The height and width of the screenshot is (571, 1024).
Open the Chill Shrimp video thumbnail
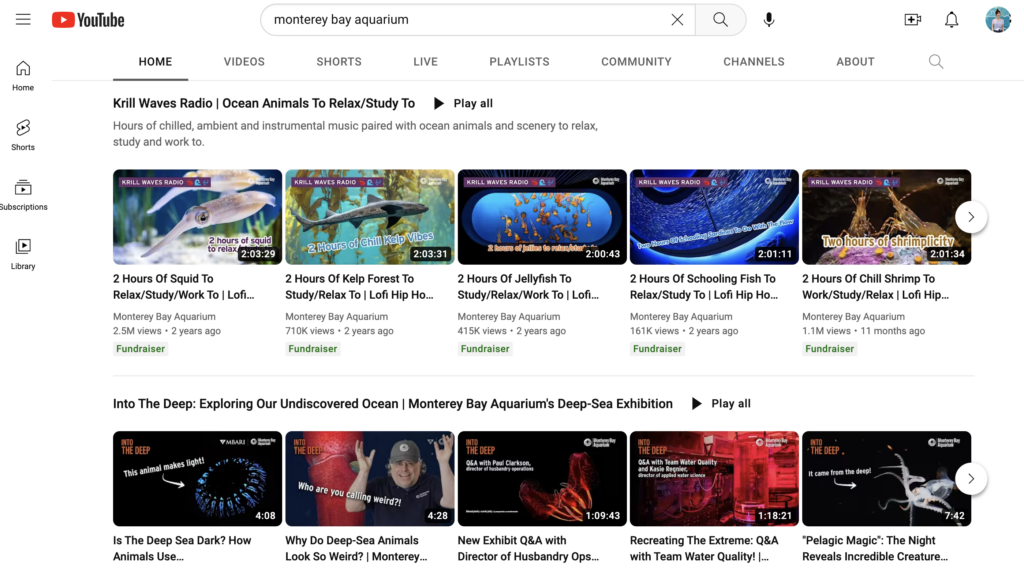[886, 217]
